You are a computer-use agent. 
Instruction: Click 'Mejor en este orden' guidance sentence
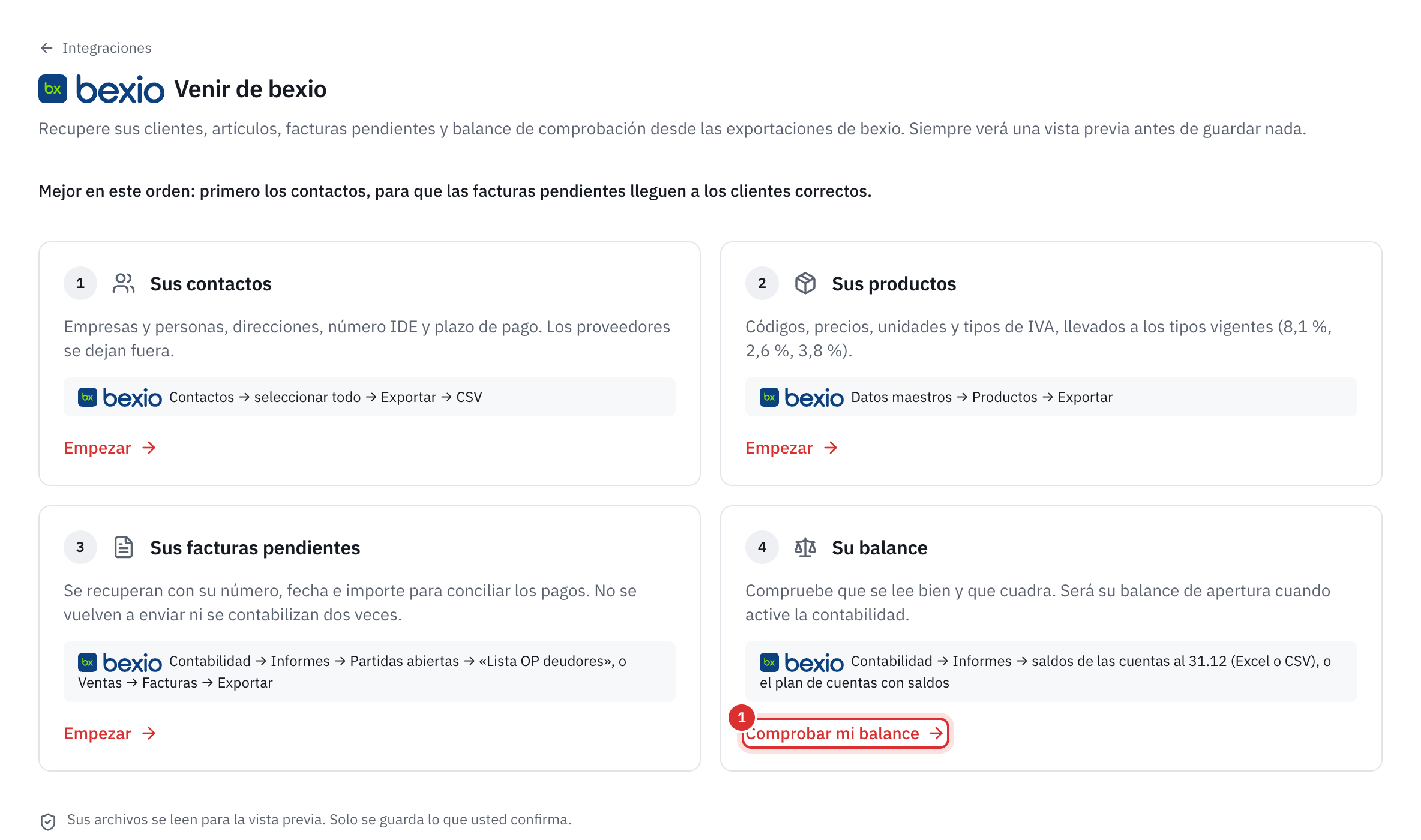[x=455, y=191]
